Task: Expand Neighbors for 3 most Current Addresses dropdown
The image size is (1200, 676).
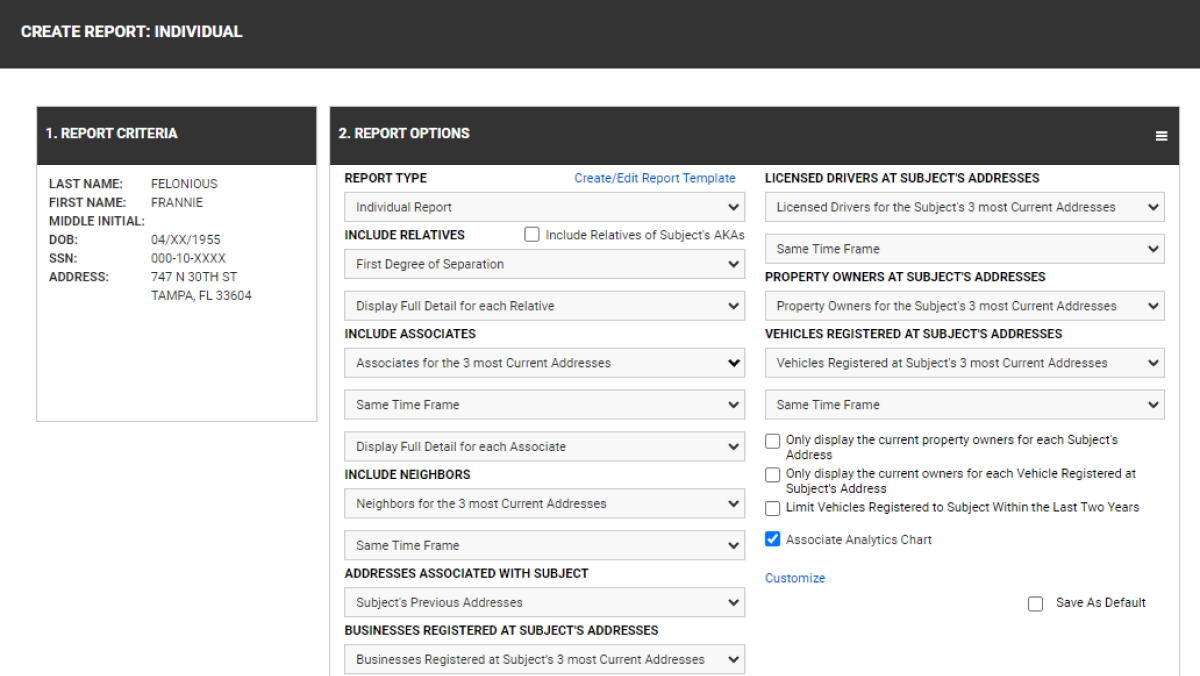Action: [x=544, y=504]
